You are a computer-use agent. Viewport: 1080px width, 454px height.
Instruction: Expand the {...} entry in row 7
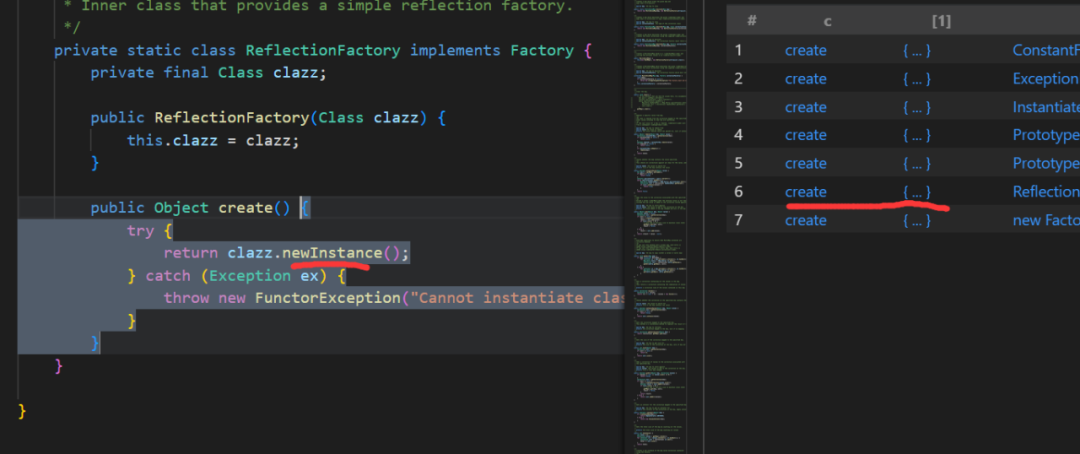click(917, 220)
